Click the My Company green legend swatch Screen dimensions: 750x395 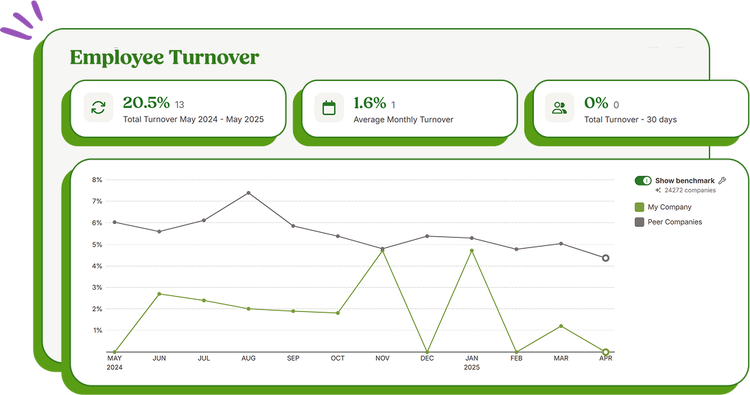[x=639, y=207]
